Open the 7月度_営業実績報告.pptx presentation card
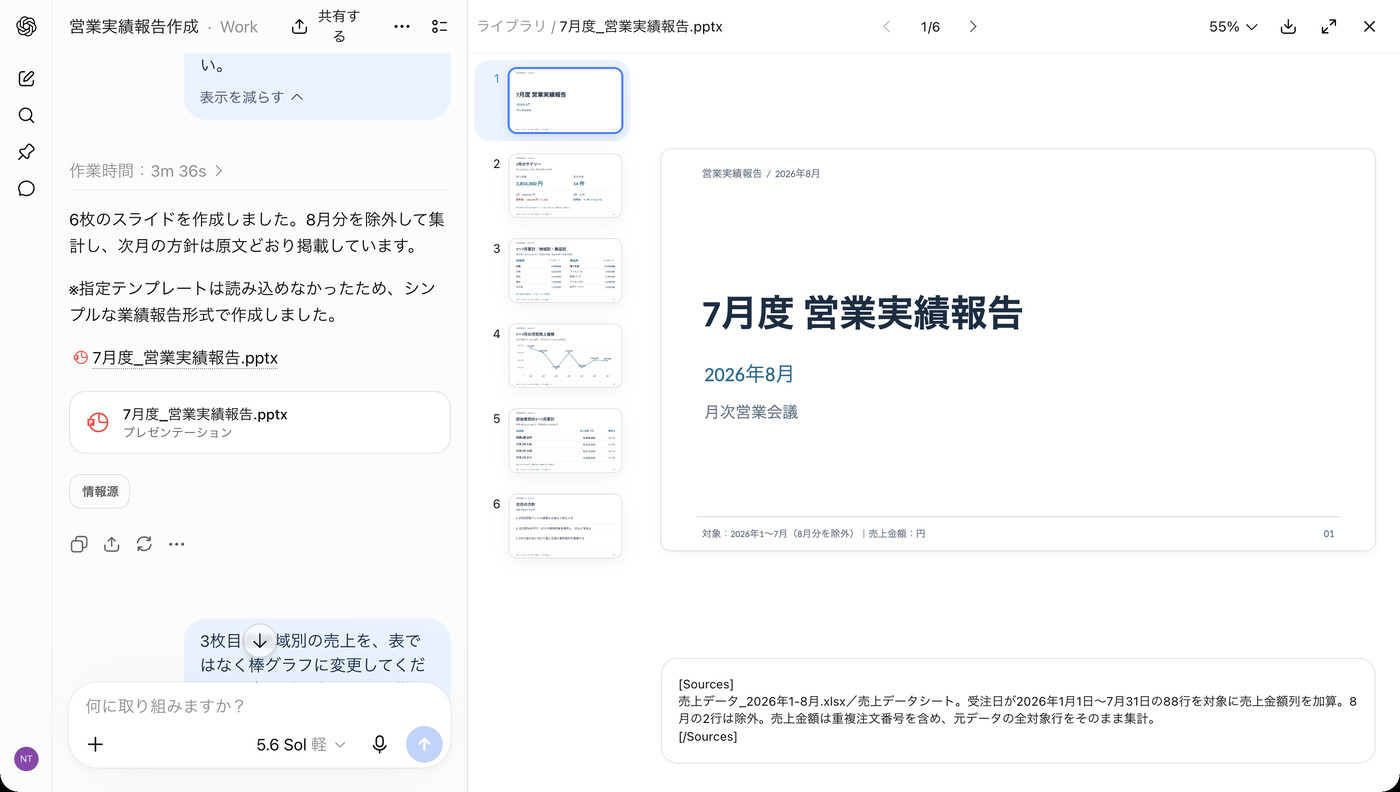The image size is (1400, 792). click(260, 422)
